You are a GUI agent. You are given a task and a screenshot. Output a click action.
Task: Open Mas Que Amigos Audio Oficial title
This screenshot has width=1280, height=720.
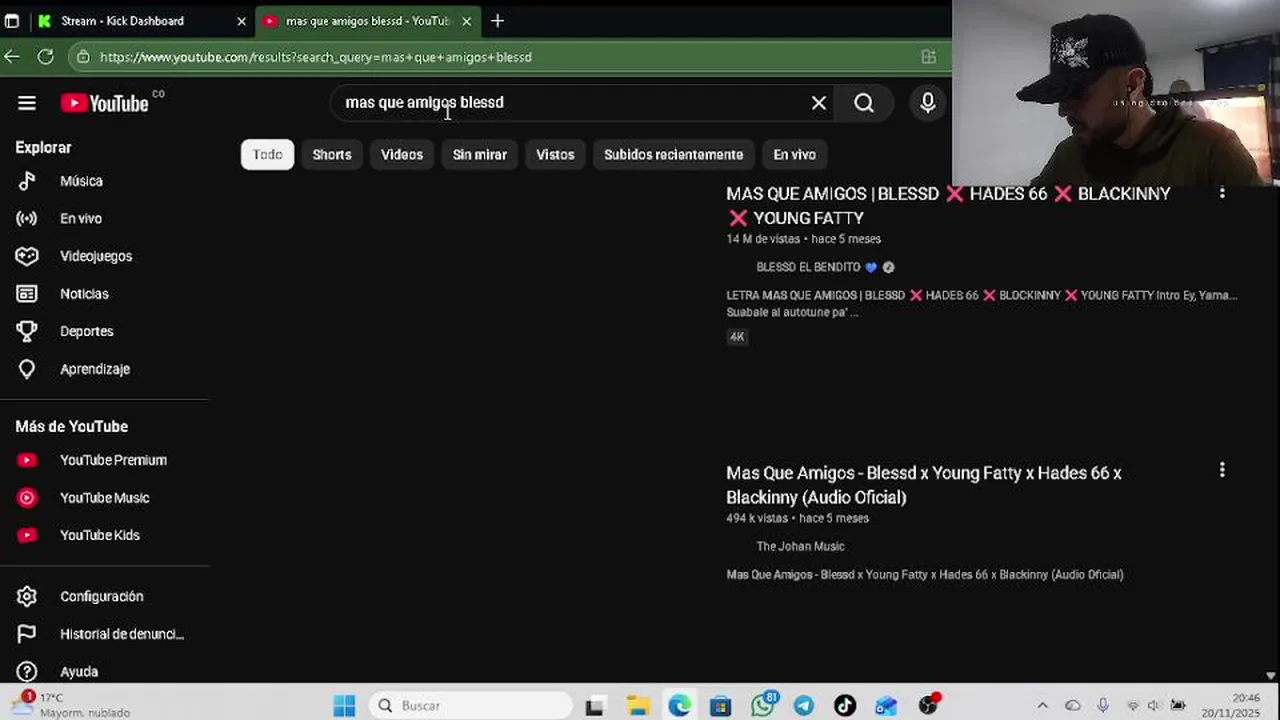pyautogui.click(x=924, y=485)
